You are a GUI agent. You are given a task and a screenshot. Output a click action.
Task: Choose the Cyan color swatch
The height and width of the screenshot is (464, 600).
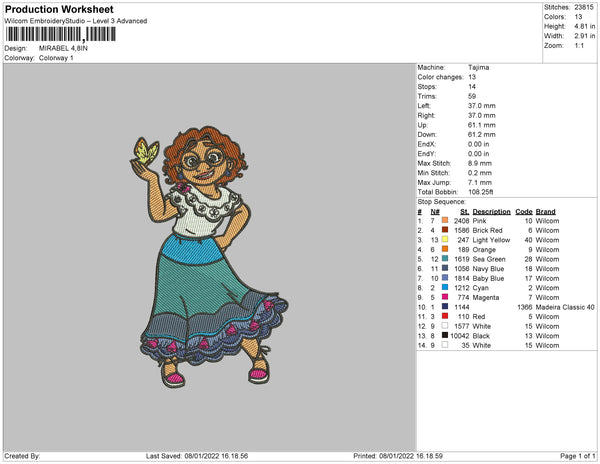(445, 287)
